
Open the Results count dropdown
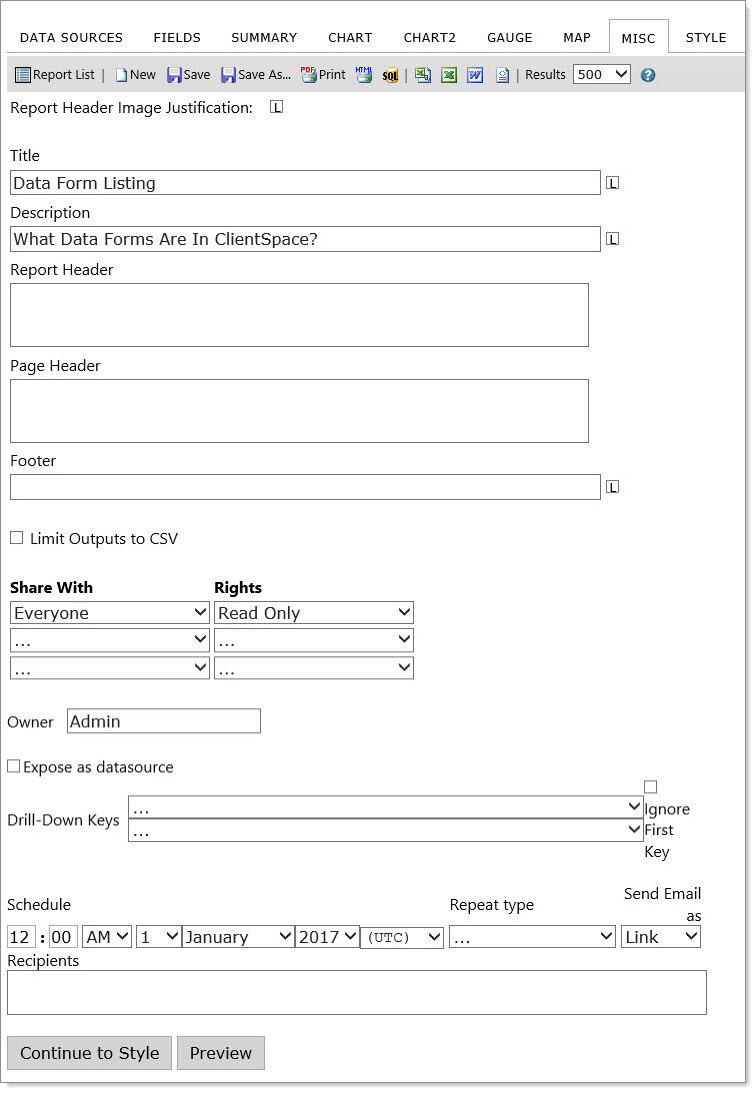(x=602, y=74)
